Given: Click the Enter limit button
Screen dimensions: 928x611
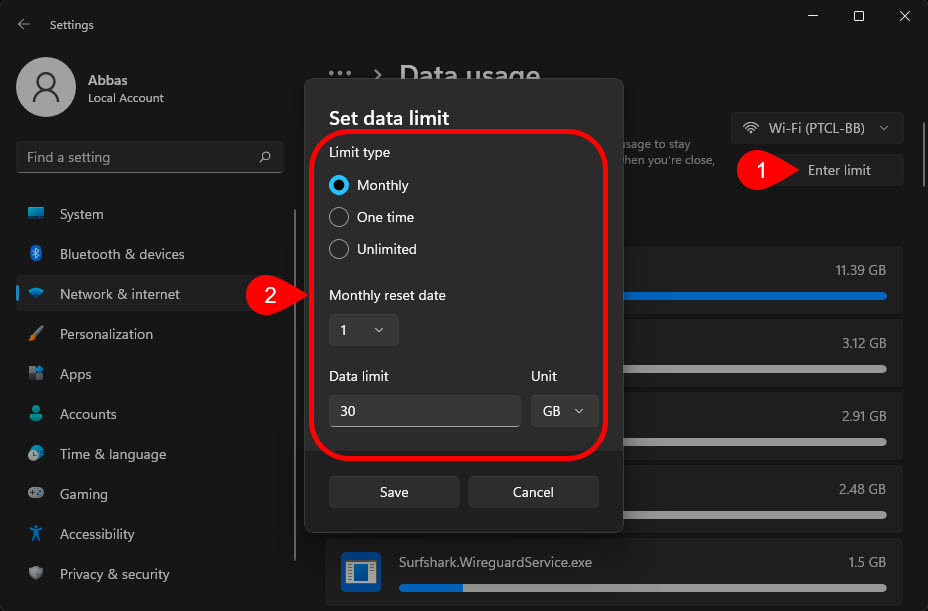Looking at the screenshot, I should 839,171.
